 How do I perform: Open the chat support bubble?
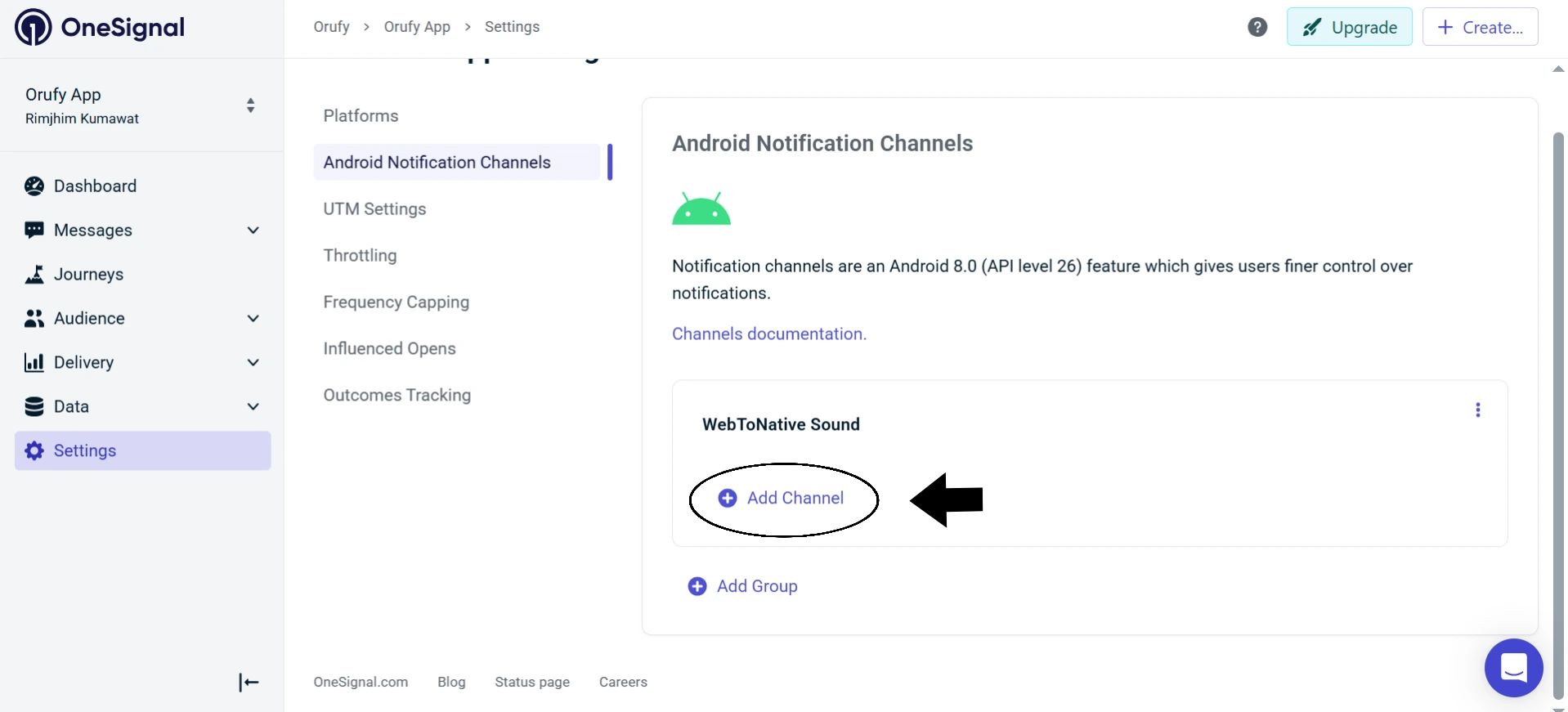pos(1513,668)
